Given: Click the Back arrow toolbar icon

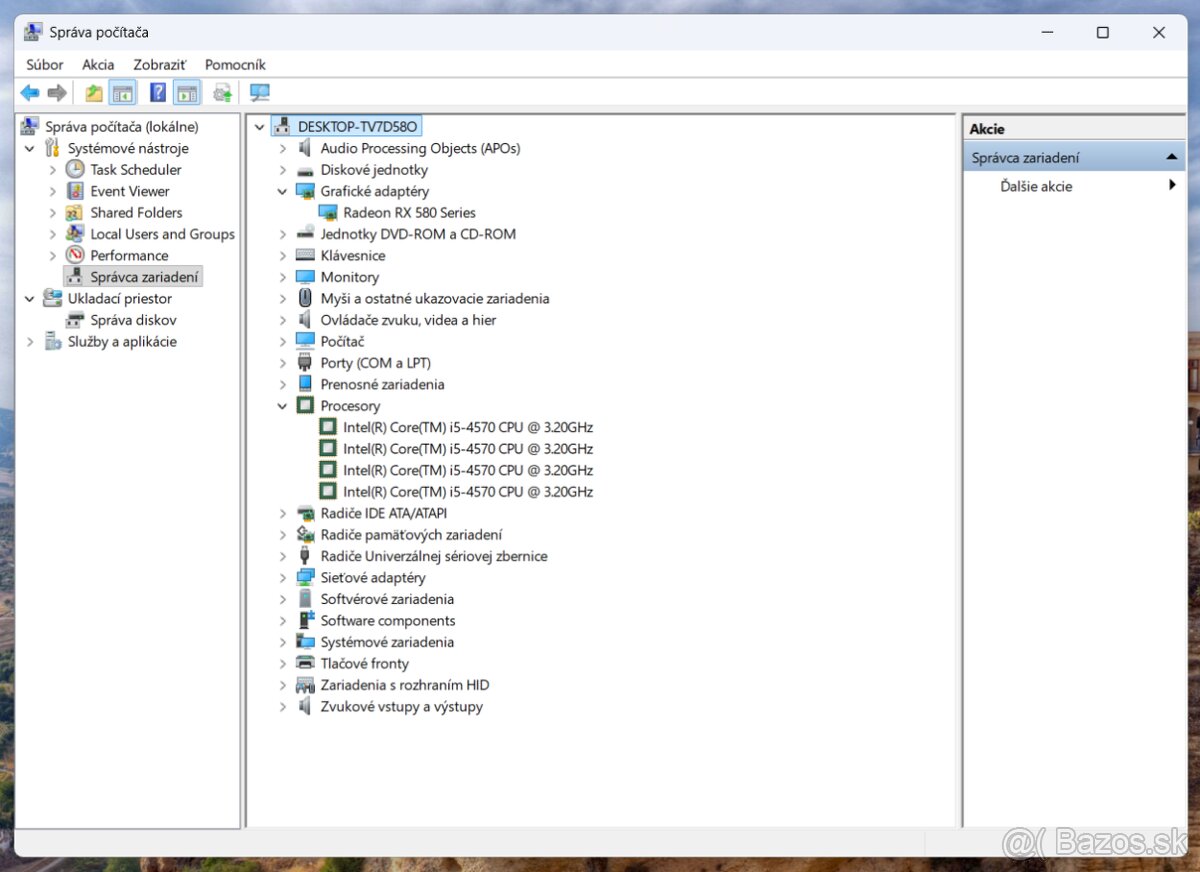Looking at the screenshot, I should tap(30, 93).
